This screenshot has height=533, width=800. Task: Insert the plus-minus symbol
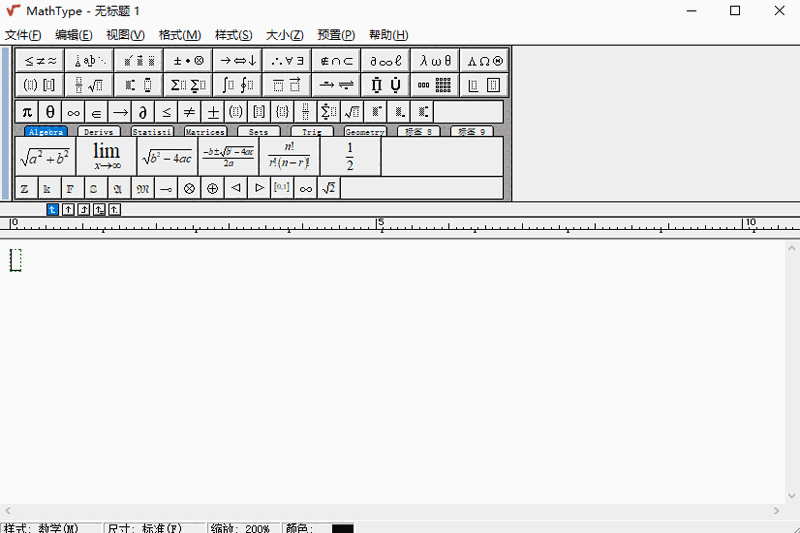[213, 112]
